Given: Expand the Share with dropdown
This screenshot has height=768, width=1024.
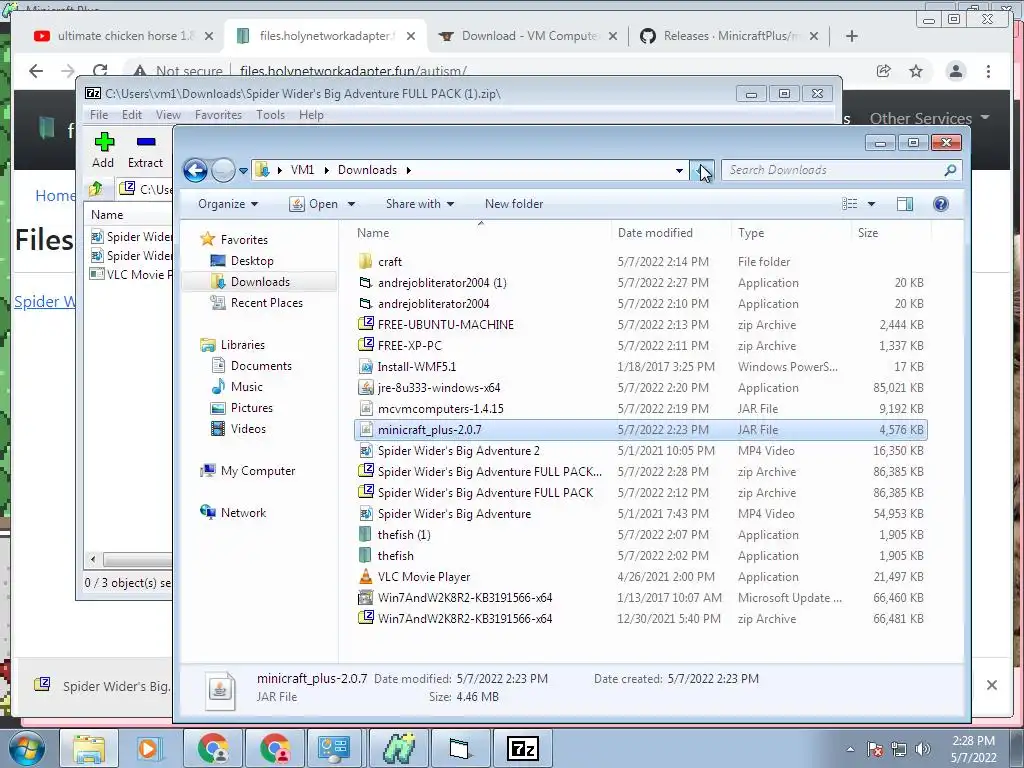Looking at the screenshot, I should click(419, 204).
